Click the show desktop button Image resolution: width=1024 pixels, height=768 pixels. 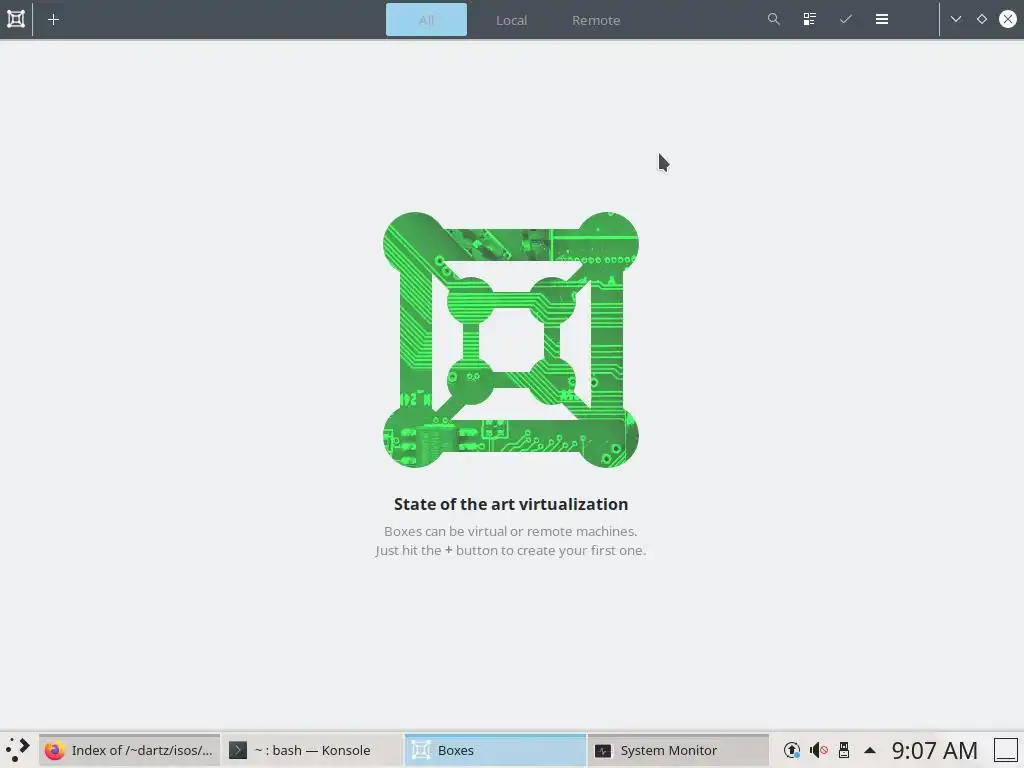pyautogui.click(x=1006, y=750)
